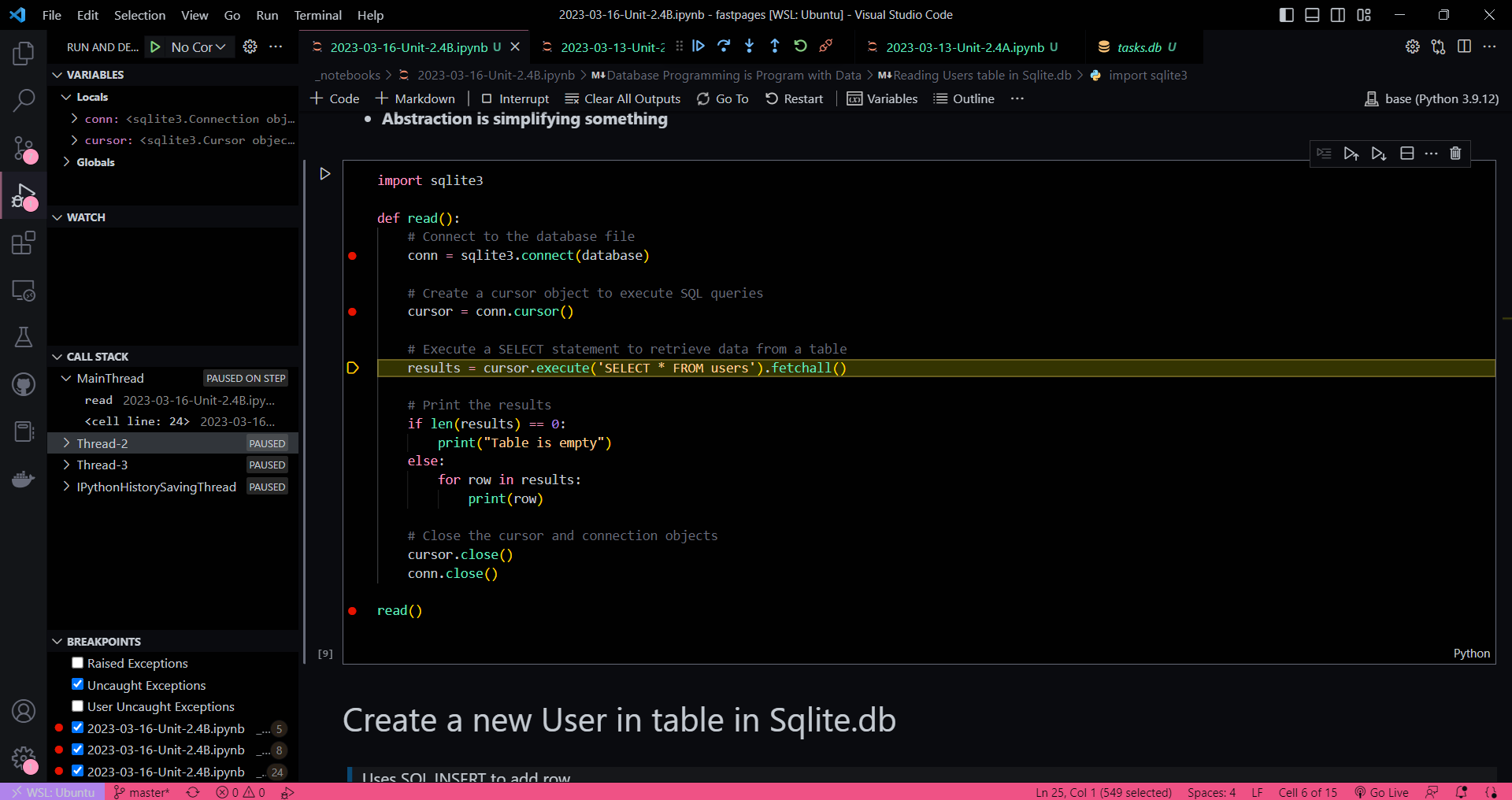Click the master* git branch in status bar
This screenshot has width=1512, height=800.
click(x=142, y=792)
